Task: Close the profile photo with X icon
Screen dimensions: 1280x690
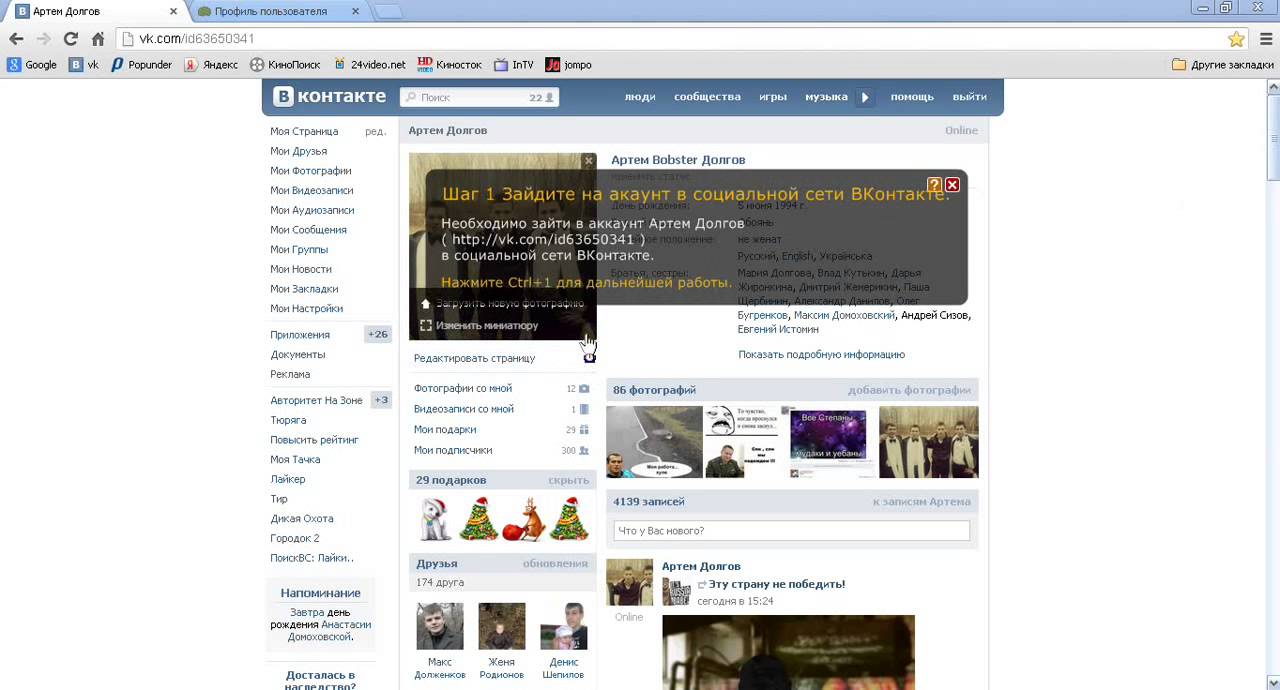Action: pyautogui.click(x=589, y=161)
